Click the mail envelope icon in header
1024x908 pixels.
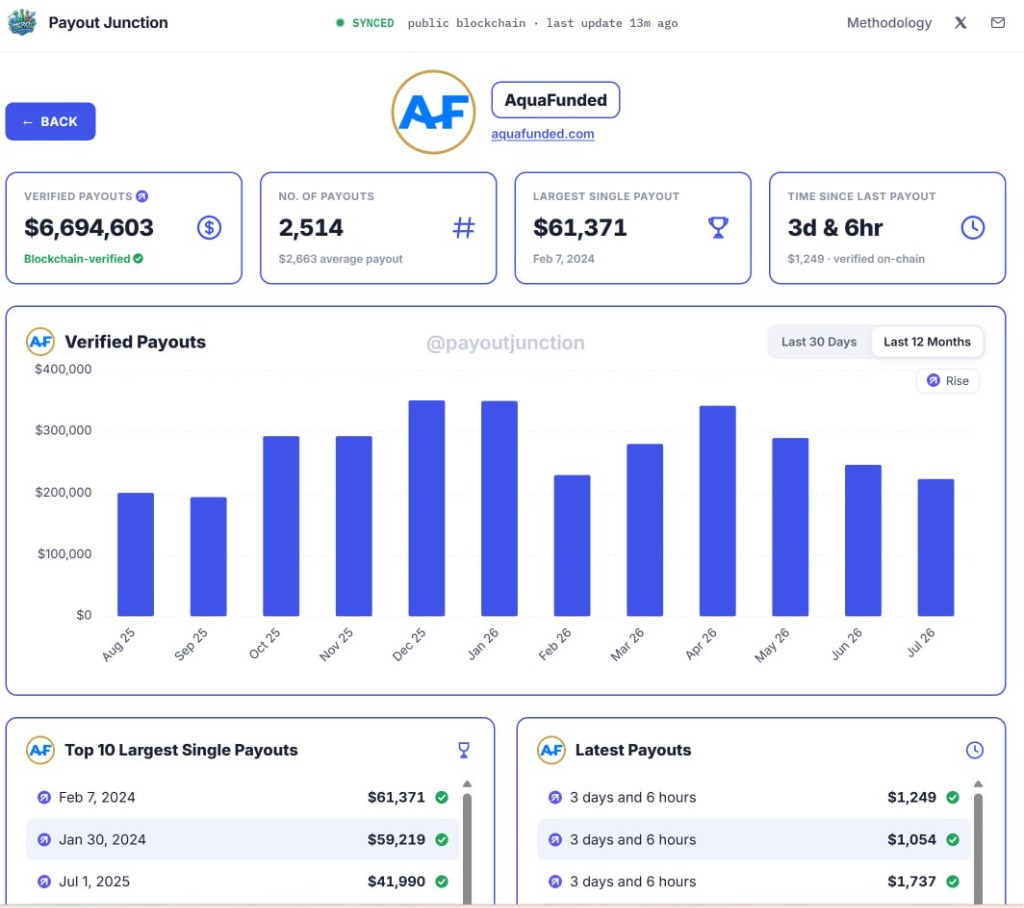tap(997, 23)
